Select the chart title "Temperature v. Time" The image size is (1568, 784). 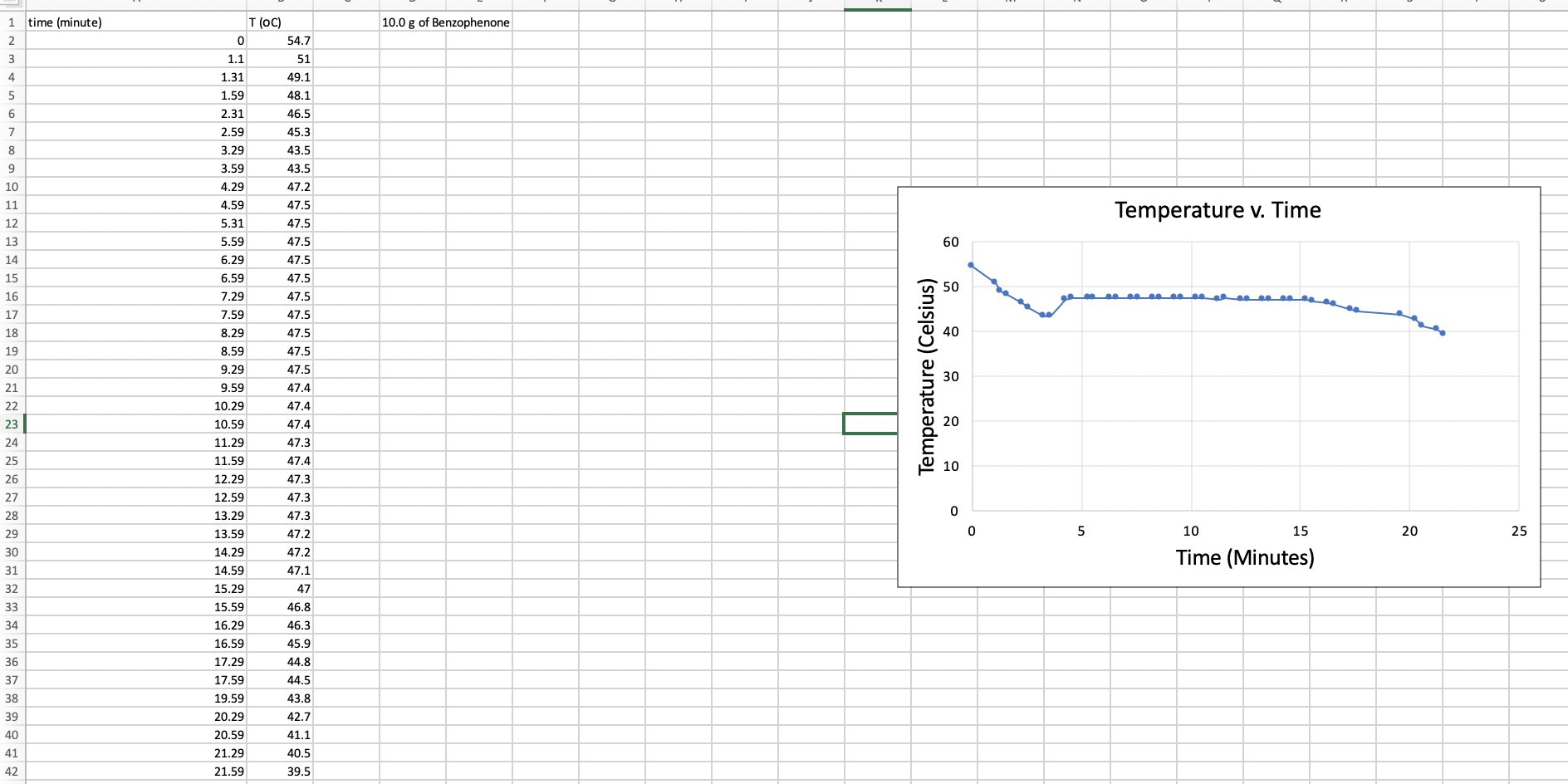point(1218,210)
